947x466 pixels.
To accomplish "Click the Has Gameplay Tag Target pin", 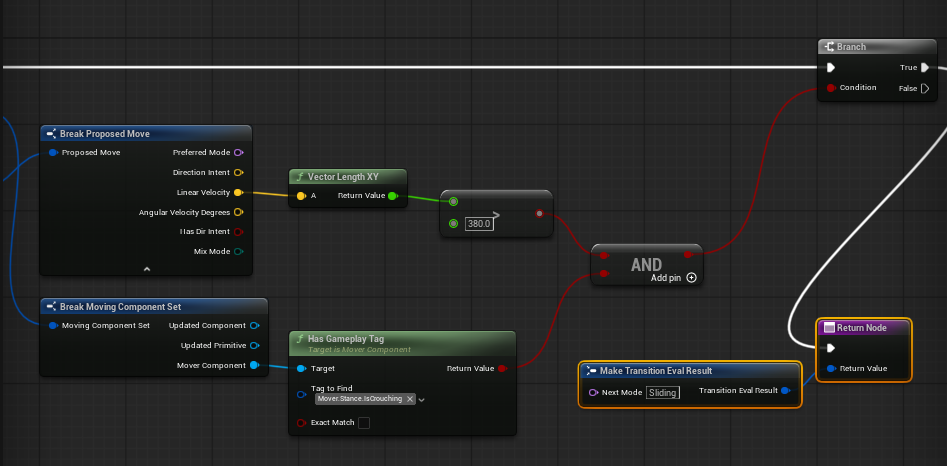I will 301,368.
